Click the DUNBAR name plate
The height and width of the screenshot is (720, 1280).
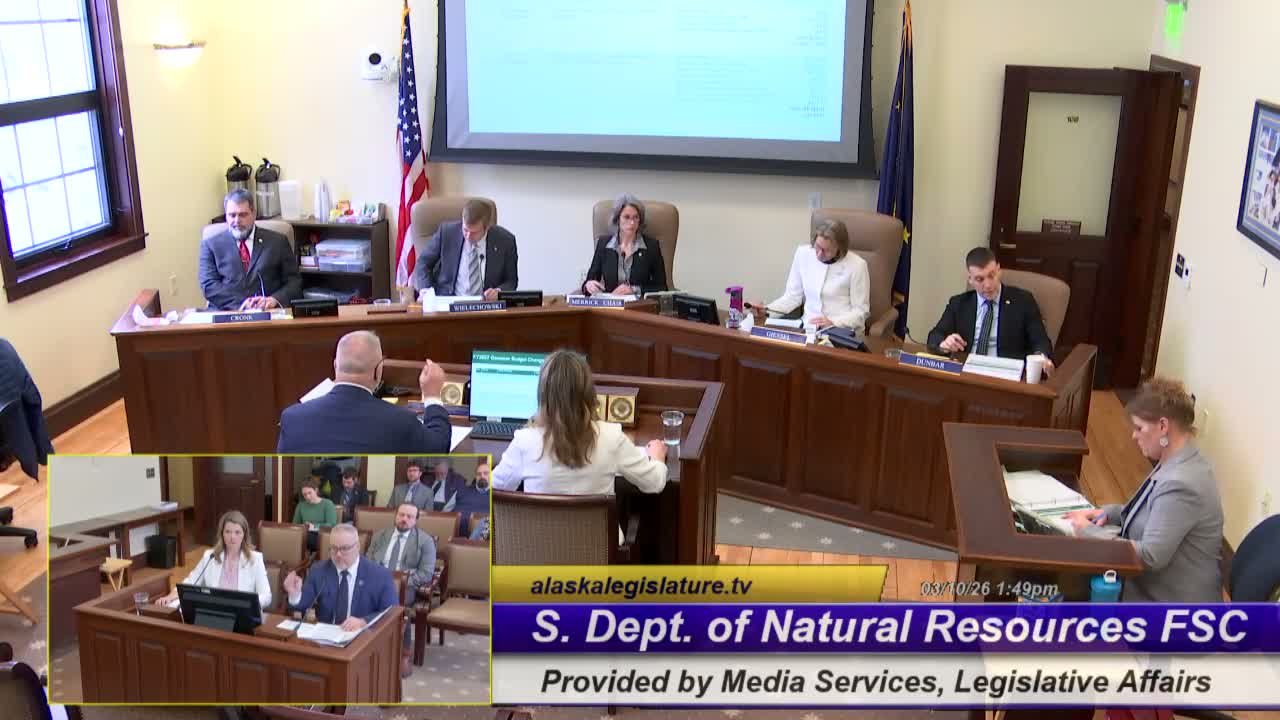click(x=930, y=362)
